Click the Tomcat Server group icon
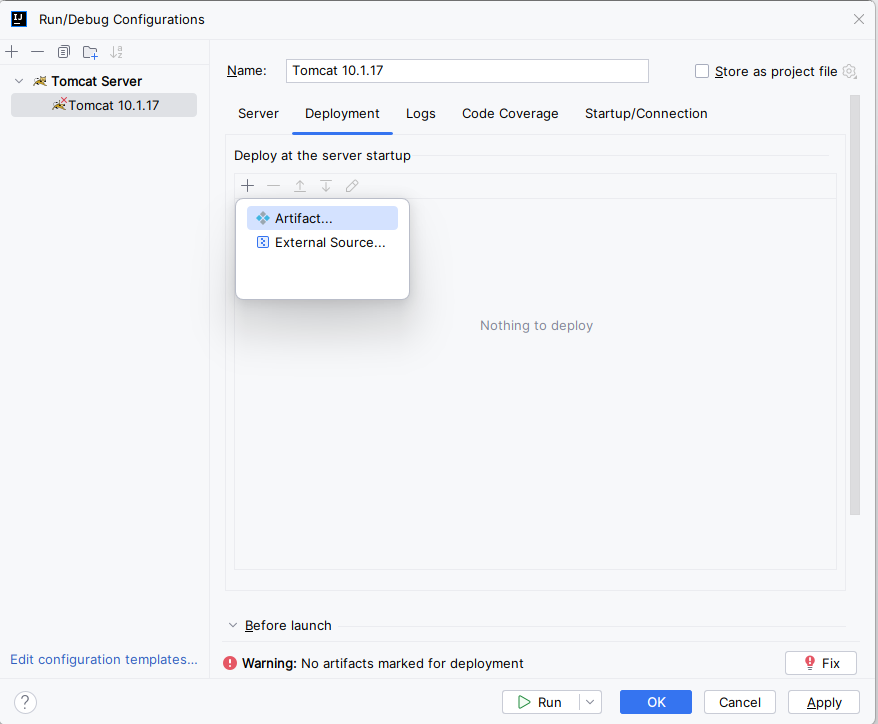Image resolution: width=878 pixels, height=724 pixels. (x=40, y=81)
